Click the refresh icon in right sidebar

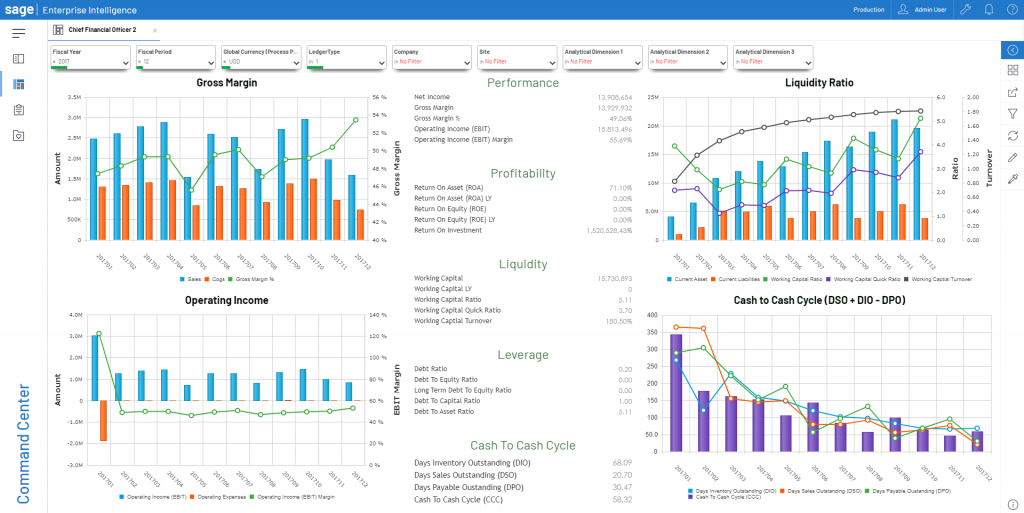pyautogui.click(x=1012, y=136)
